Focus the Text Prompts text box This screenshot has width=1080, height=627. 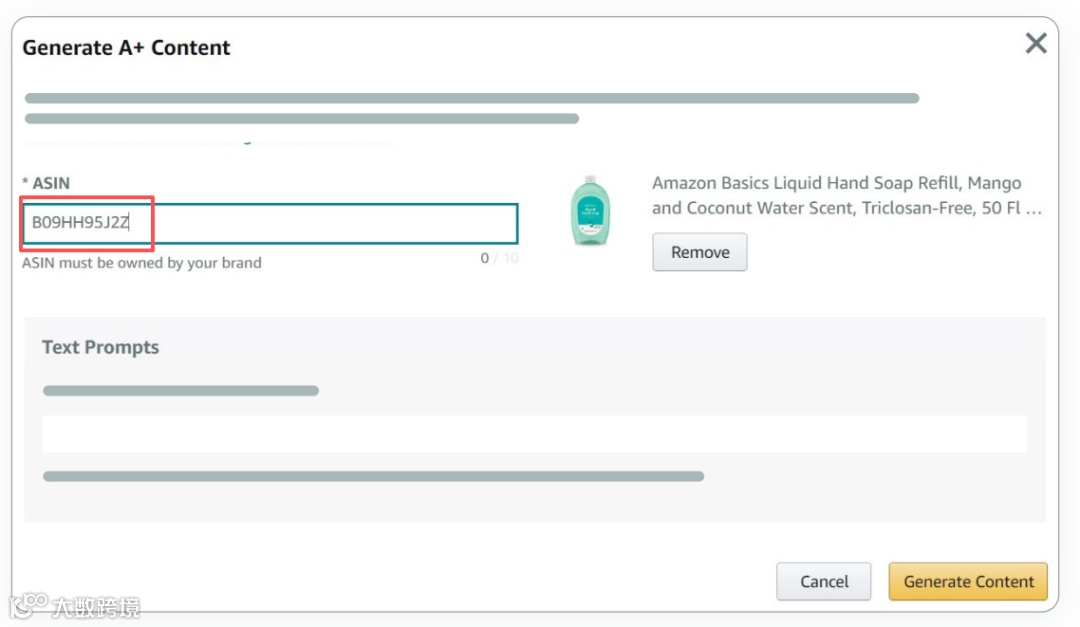point(534,434)
